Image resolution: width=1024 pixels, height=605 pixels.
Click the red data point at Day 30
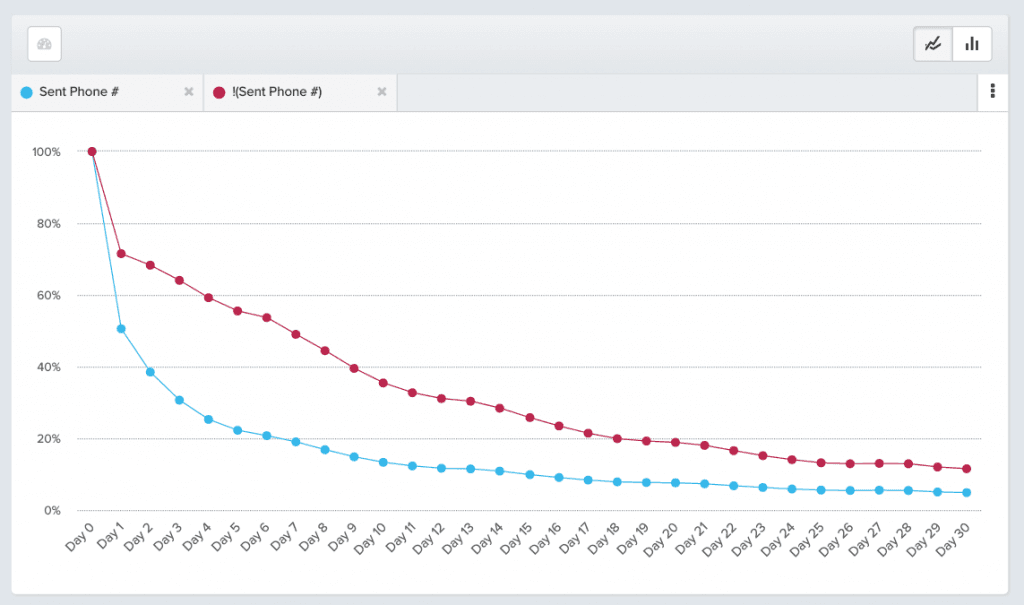966,469
